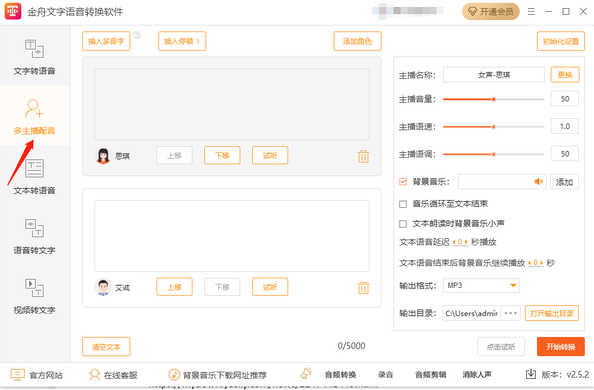The height and width of the screenshot is (390, 594).
Task: Click the 艾诚 avatar
Action: coord(103,287)
